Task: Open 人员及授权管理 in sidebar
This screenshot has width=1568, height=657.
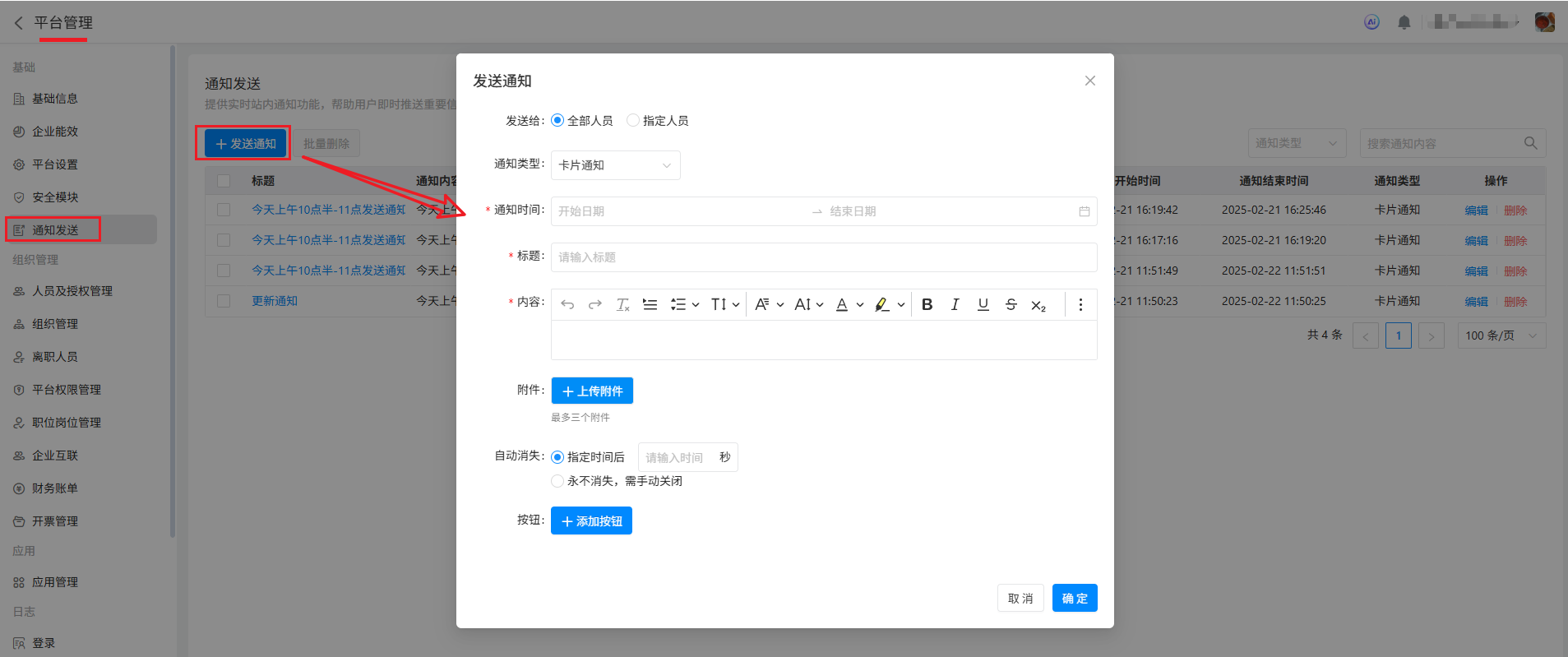Action: [72, 291]
